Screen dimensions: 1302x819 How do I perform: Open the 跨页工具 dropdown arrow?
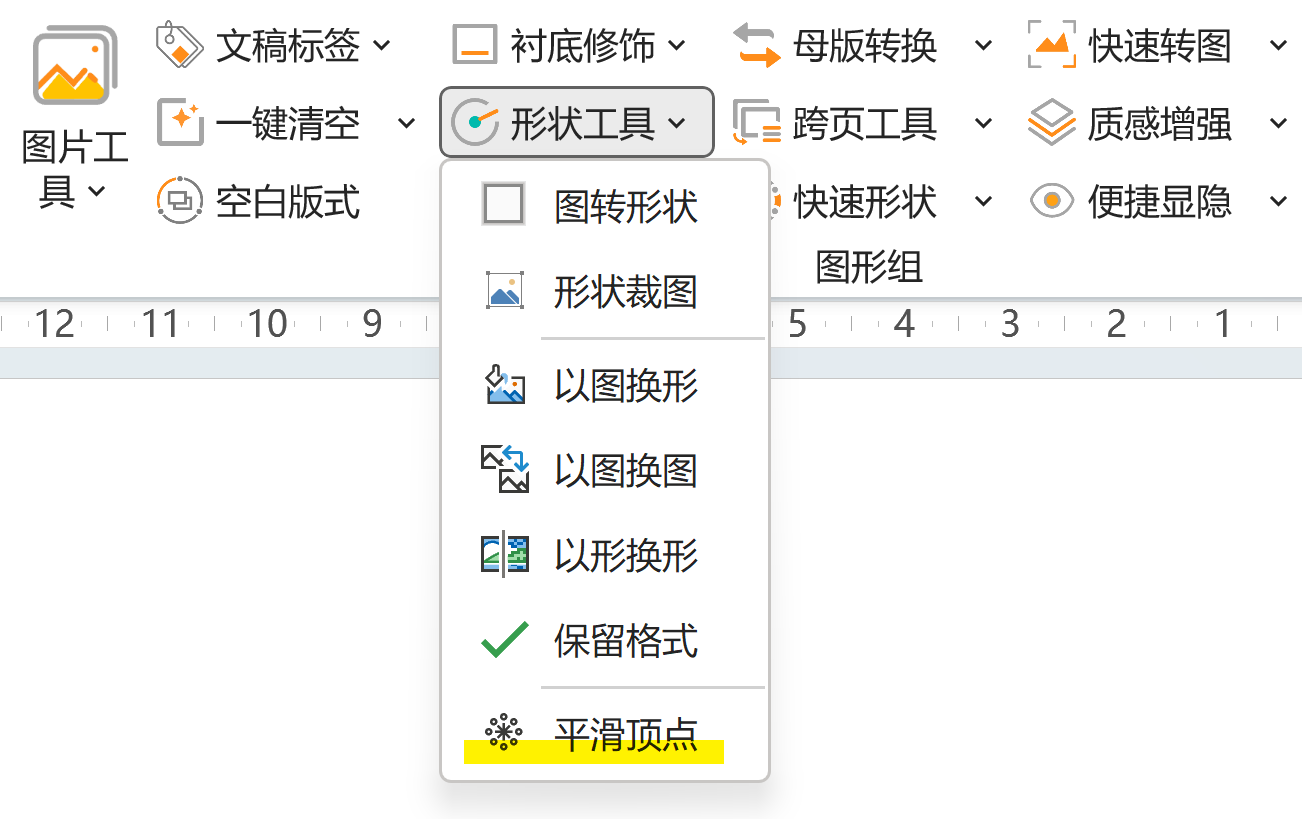click(x=983, y=123)
